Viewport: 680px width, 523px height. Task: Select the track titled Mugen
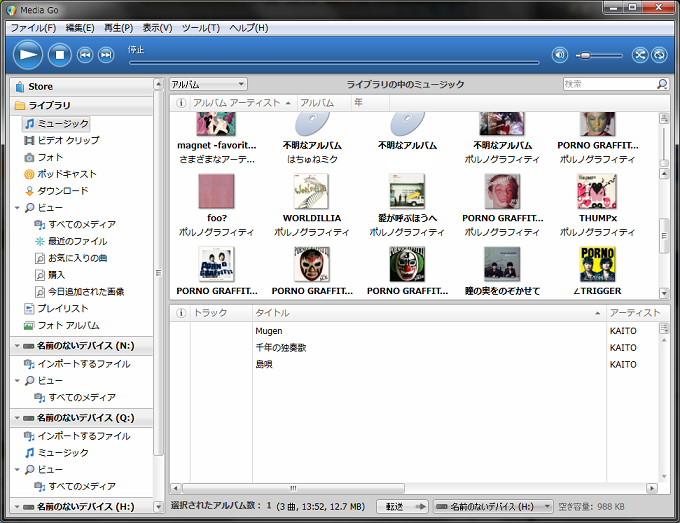pyautogui.click(x=269, y=331)
